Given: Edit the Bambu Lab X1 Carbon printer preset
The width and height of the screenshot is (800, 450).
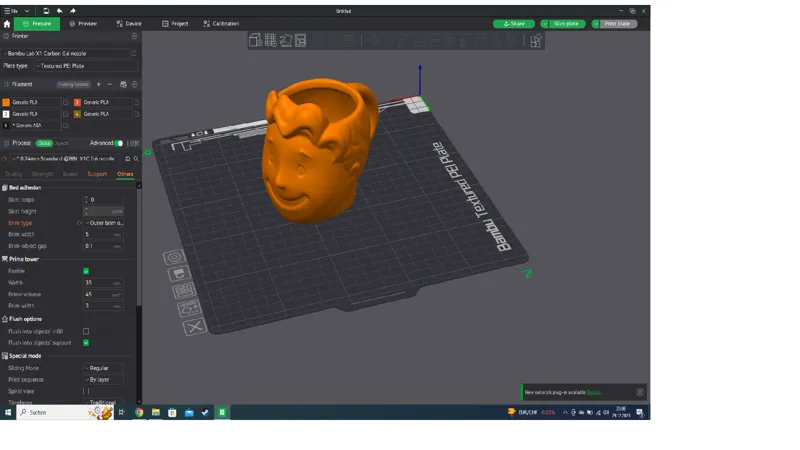Looking at the screenshot, I should 134,53.
